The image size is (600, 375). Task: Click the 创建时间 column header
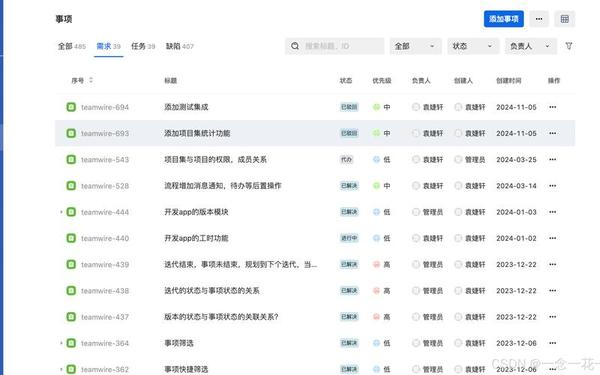[509, 80]
